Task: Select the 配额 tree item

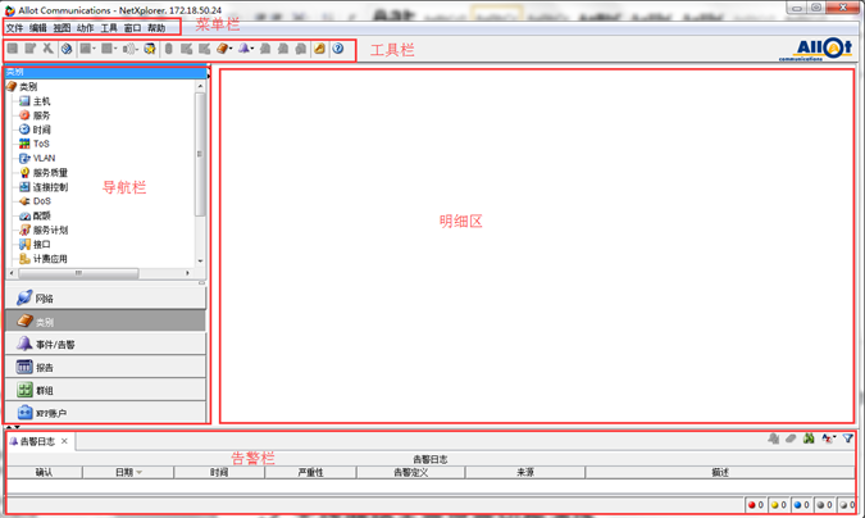Action: (41, 216)
